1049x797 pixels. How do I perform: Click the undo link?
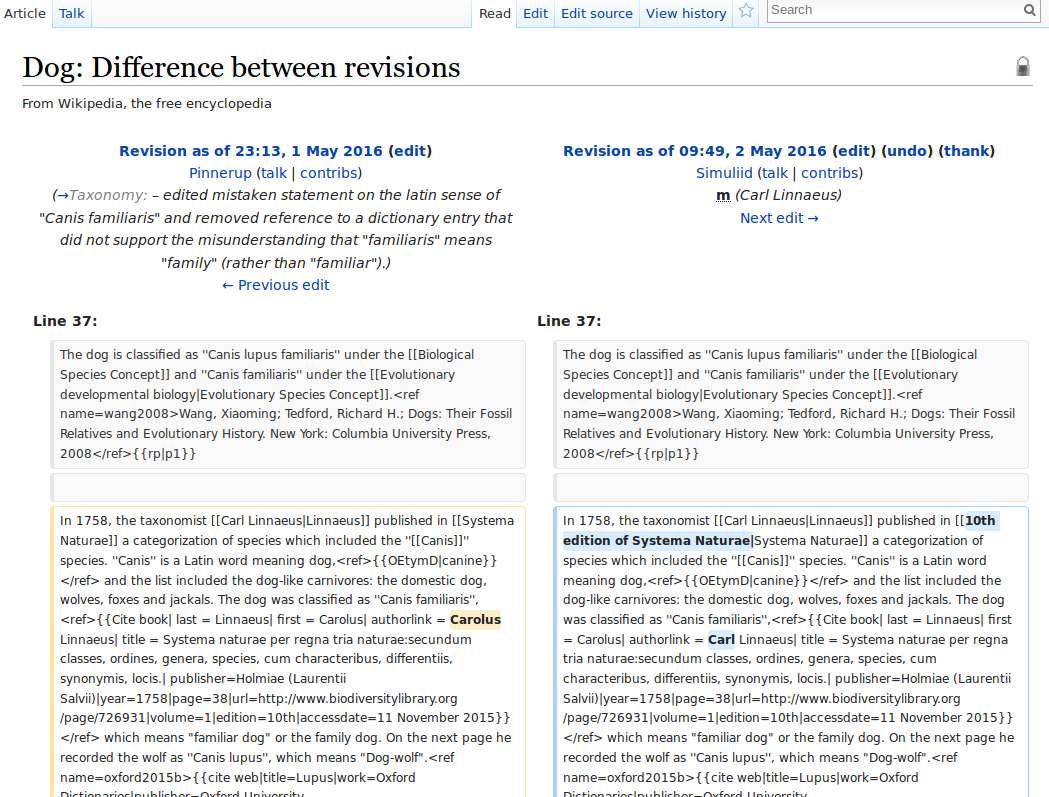(907, 151)
